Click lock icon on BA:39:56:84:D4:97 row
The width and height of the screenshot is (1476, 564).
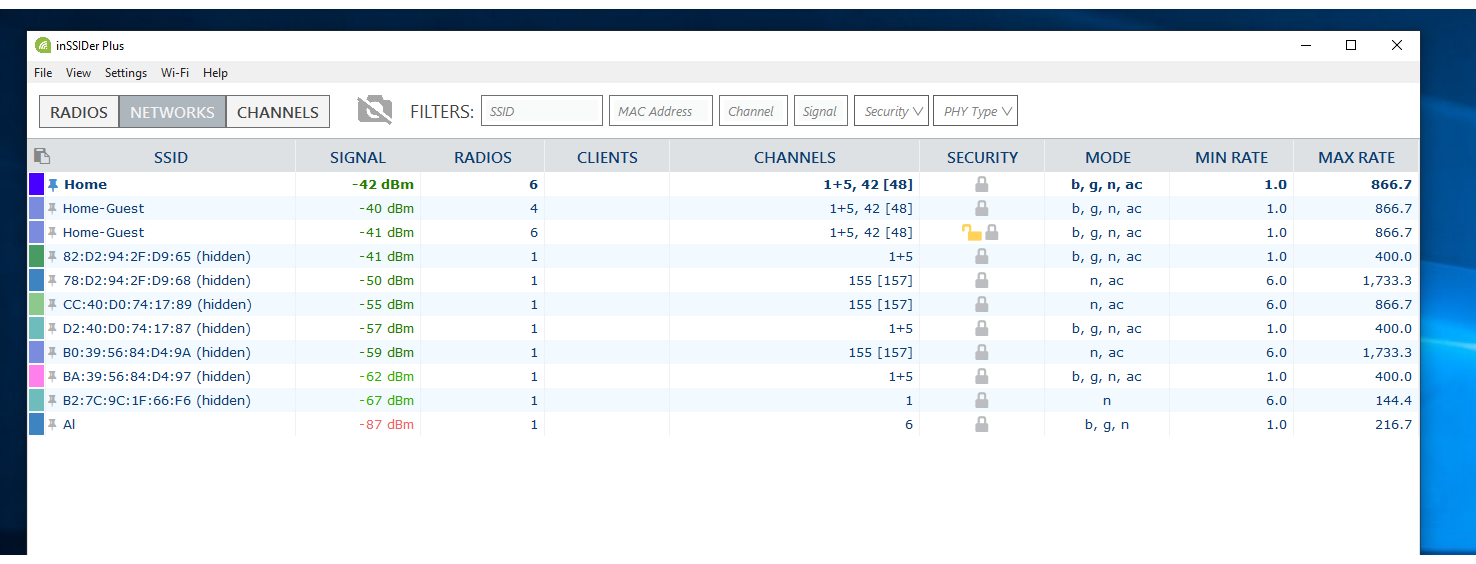tap(982, 376)
